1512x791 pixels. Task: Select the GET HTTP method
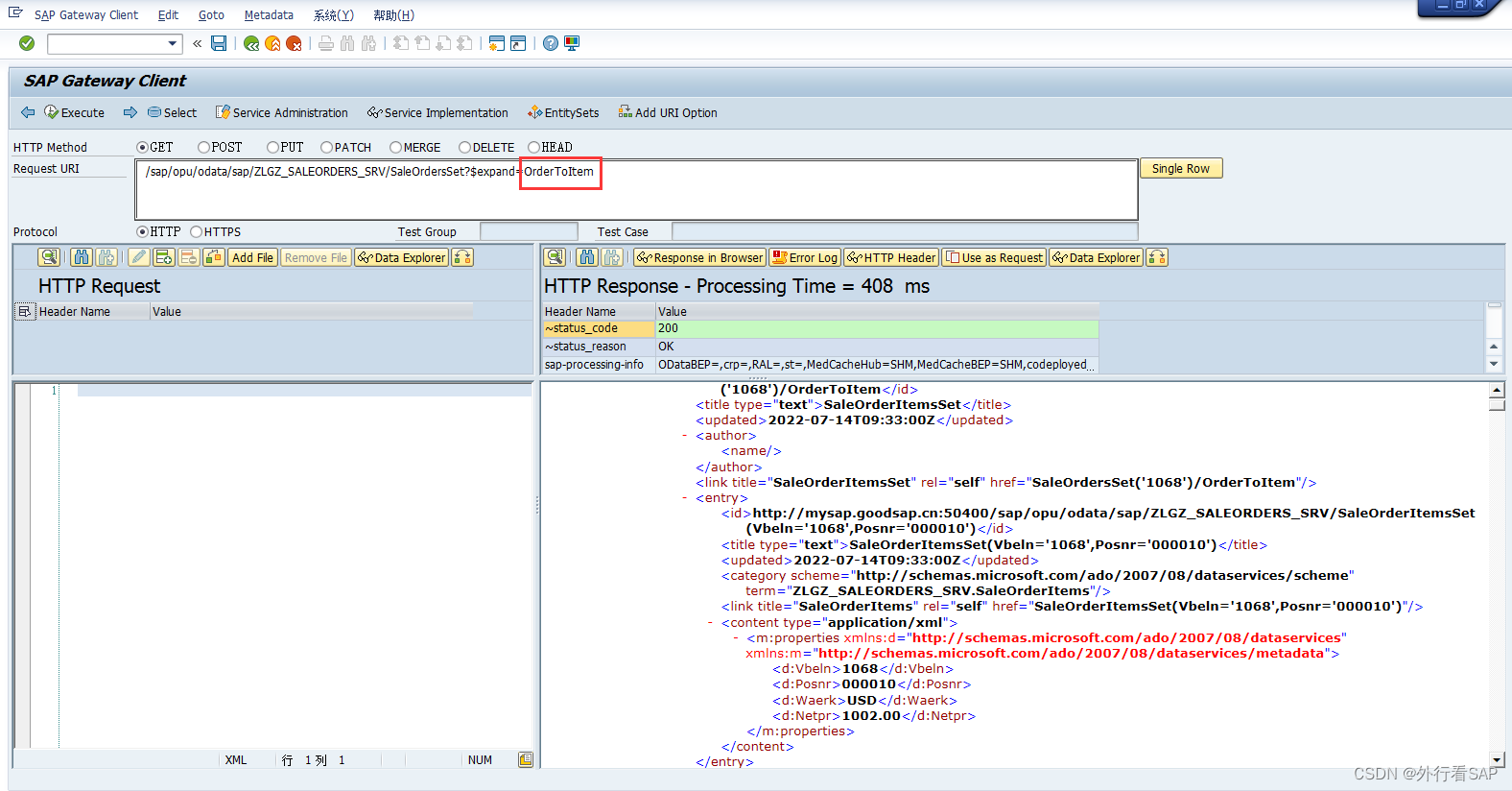(142, 147)
